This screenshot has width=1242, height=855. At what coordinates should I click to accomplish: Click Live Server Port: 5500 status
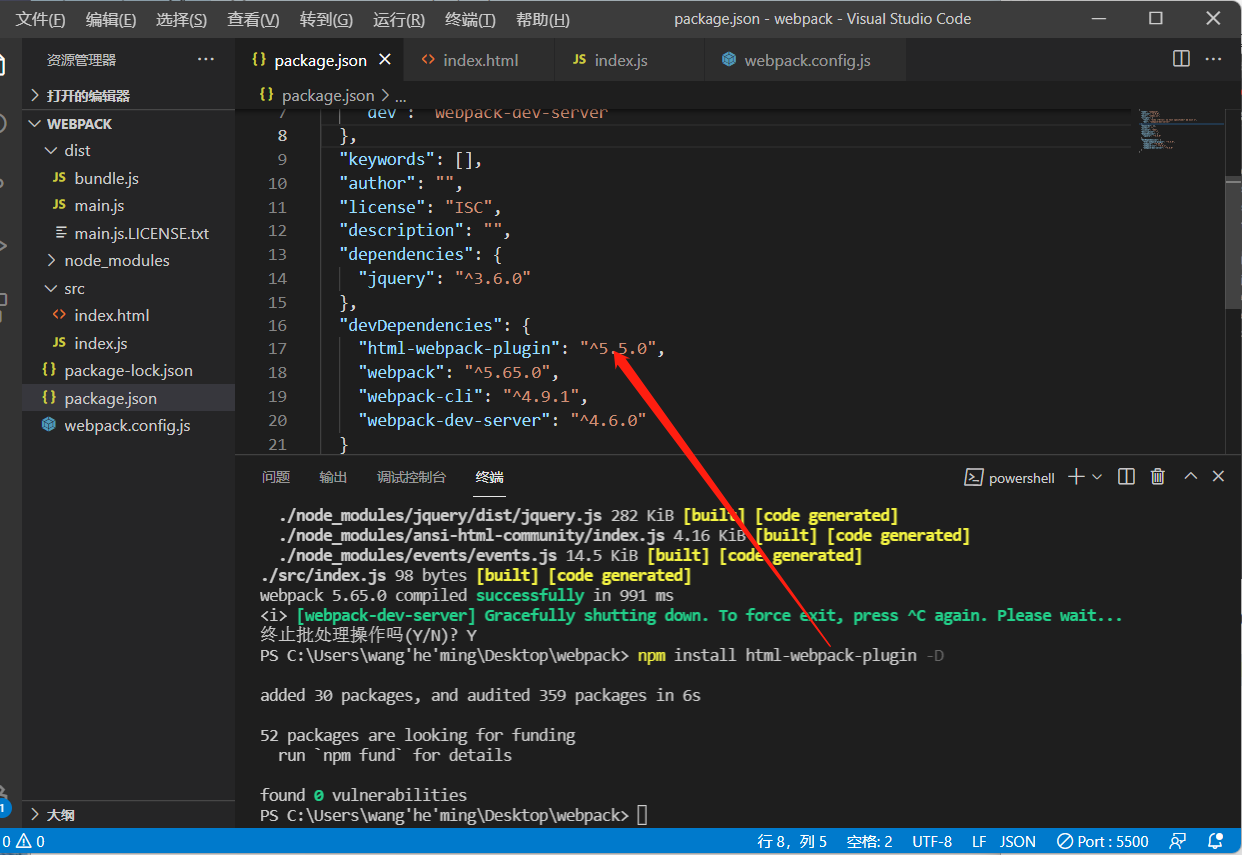1102,842
